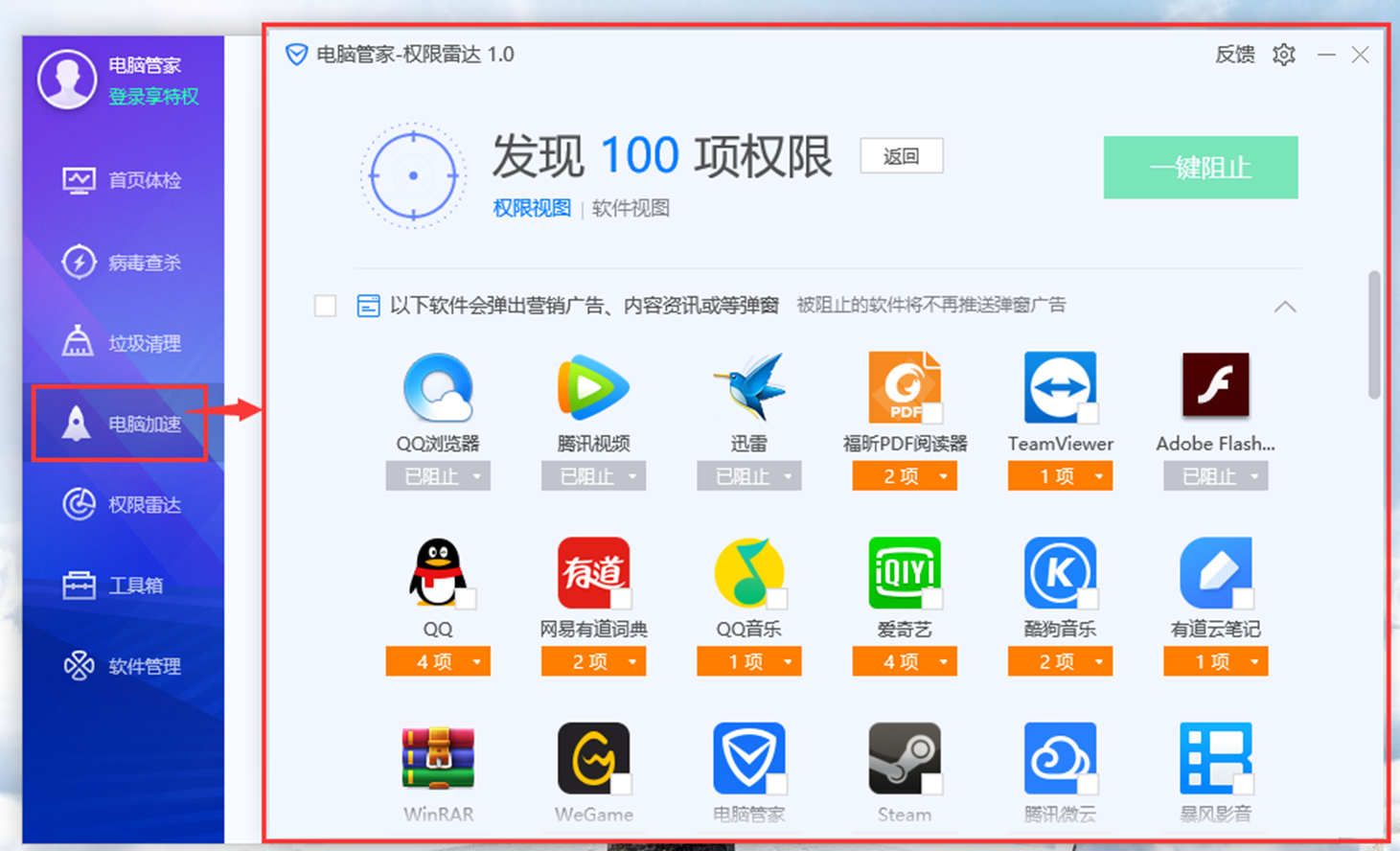
Task: Switch to 权限视图 tab
Action: click(x=532, y=208)
